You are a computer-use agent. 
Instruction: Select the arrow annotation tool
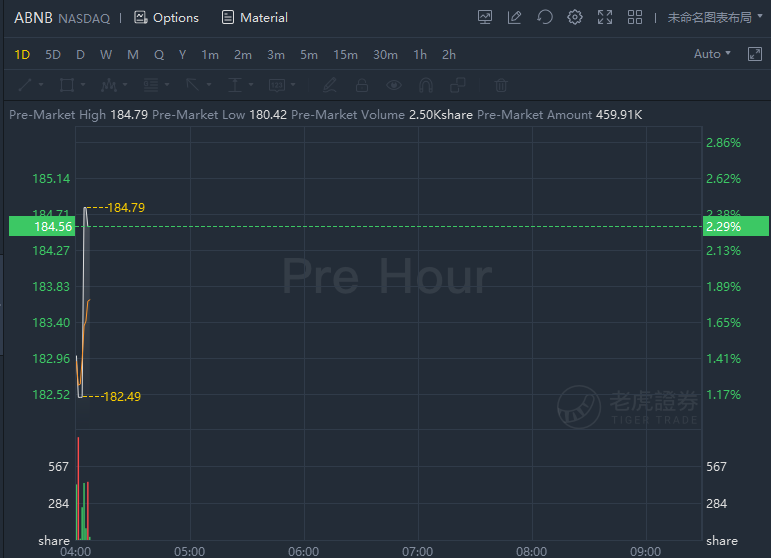click(x=193, y=85)
